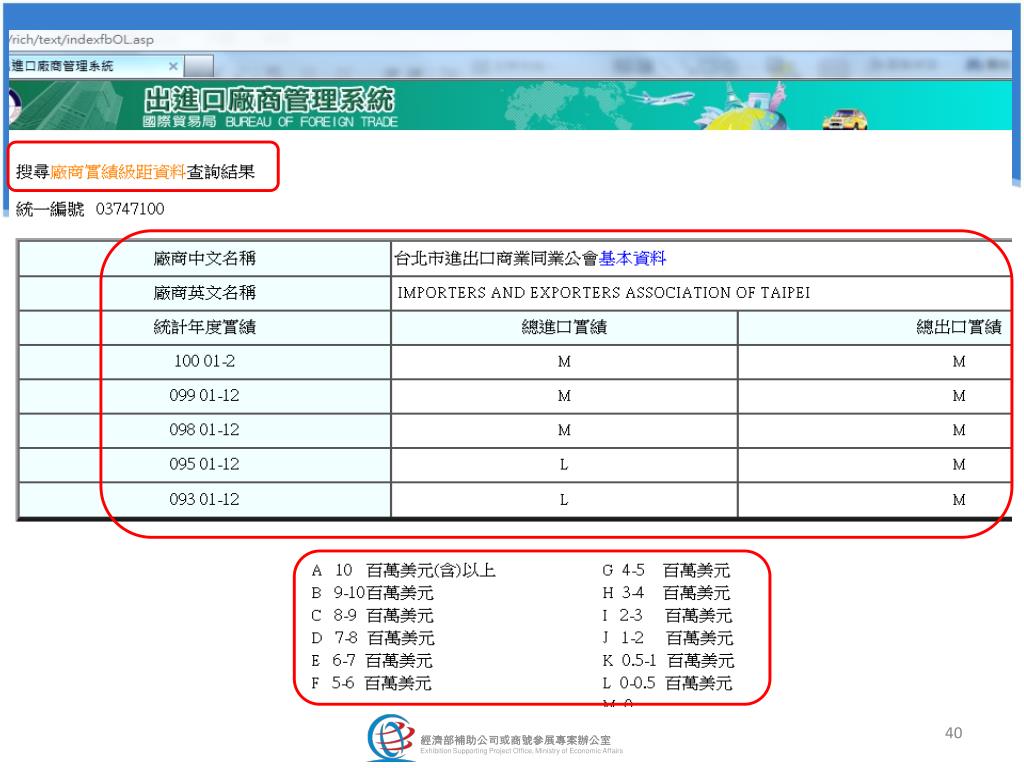Select the 099 01-12 year row cell
This screenshot has width=1024, height=768.
(x=204, y=396)
